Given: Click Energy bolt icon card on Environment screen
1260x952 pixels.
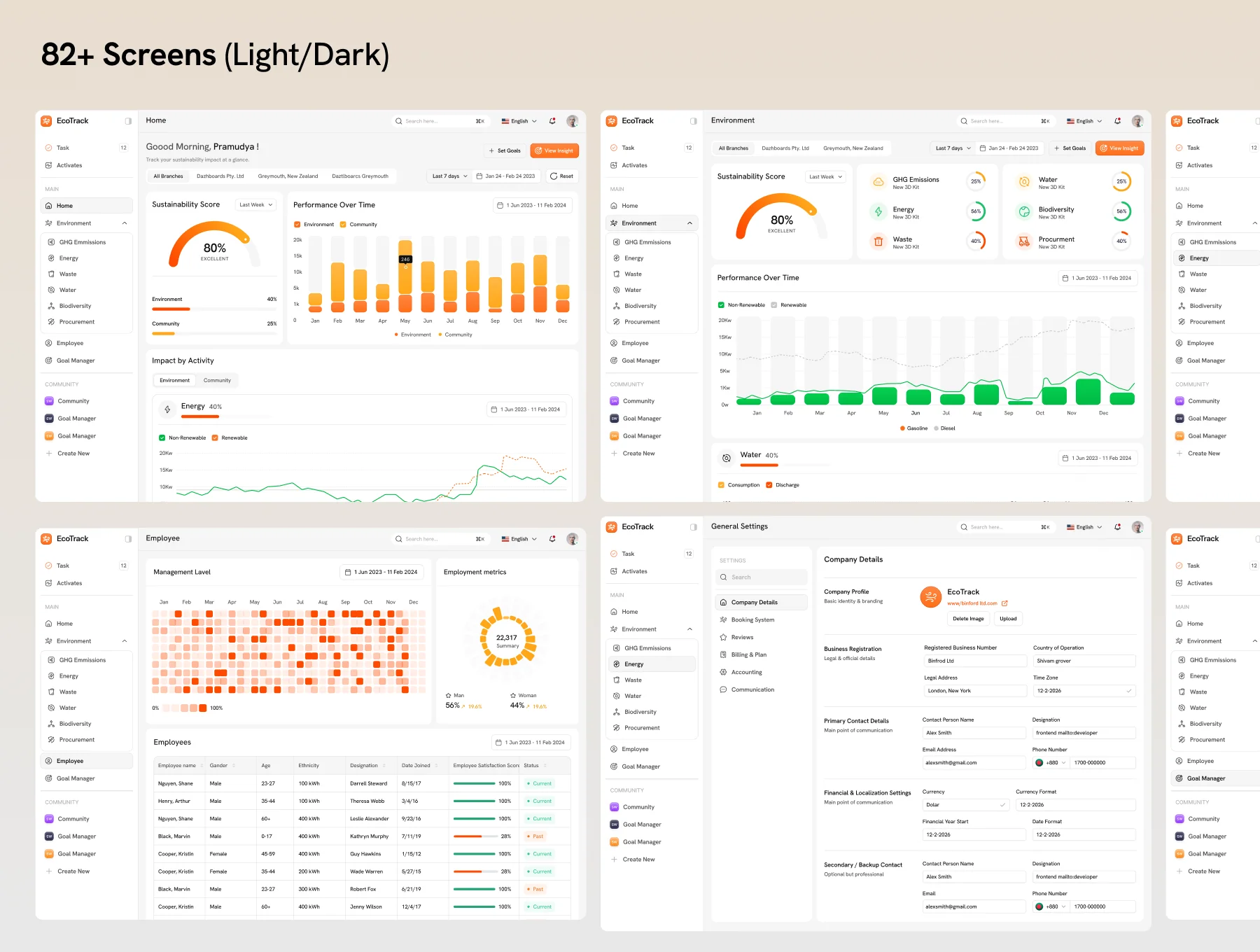Looking at the screenshot, I should tap(878, 211).
